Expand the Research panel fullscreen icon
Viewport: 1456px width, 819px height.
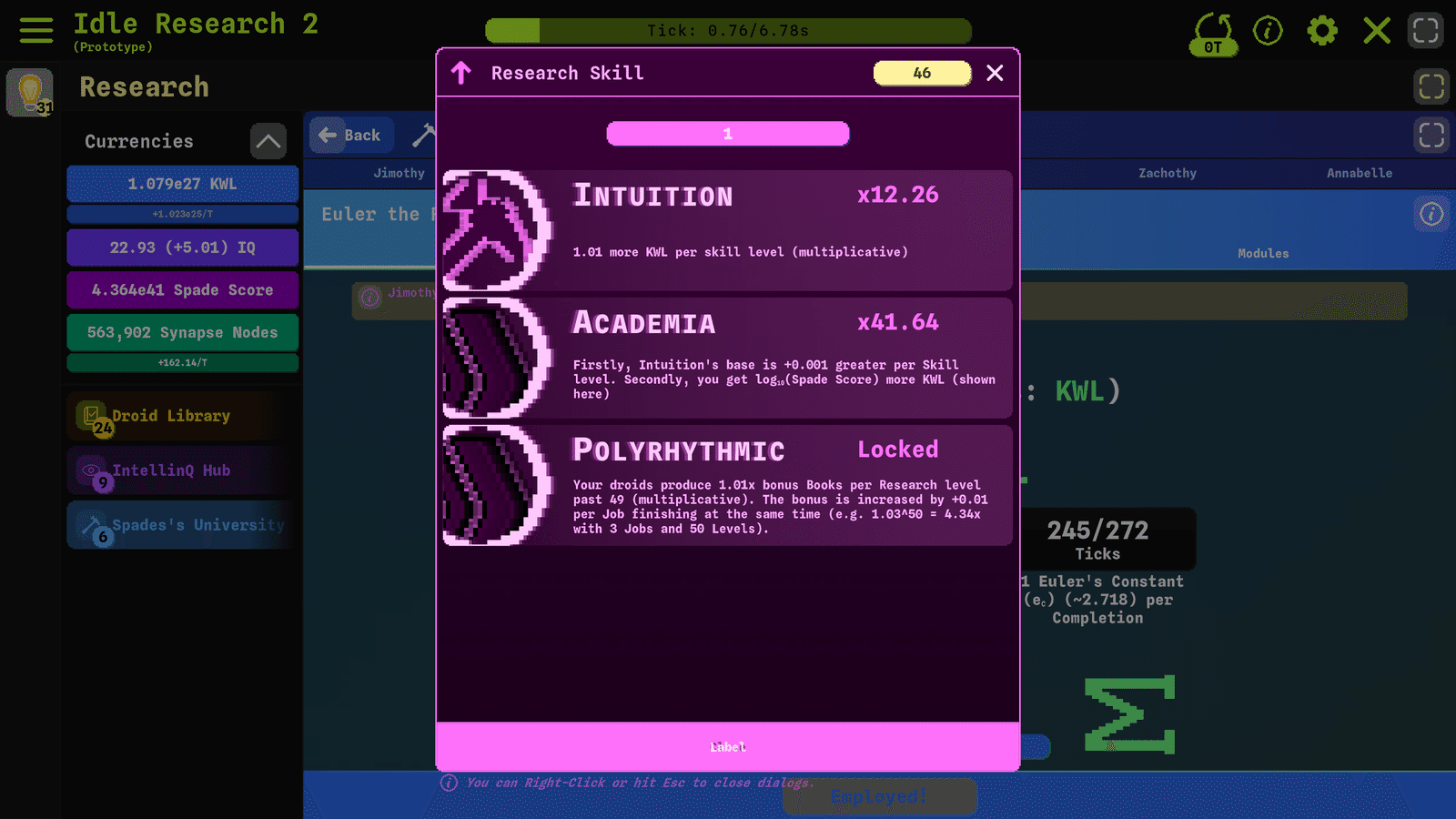(x=1431, y=86)
